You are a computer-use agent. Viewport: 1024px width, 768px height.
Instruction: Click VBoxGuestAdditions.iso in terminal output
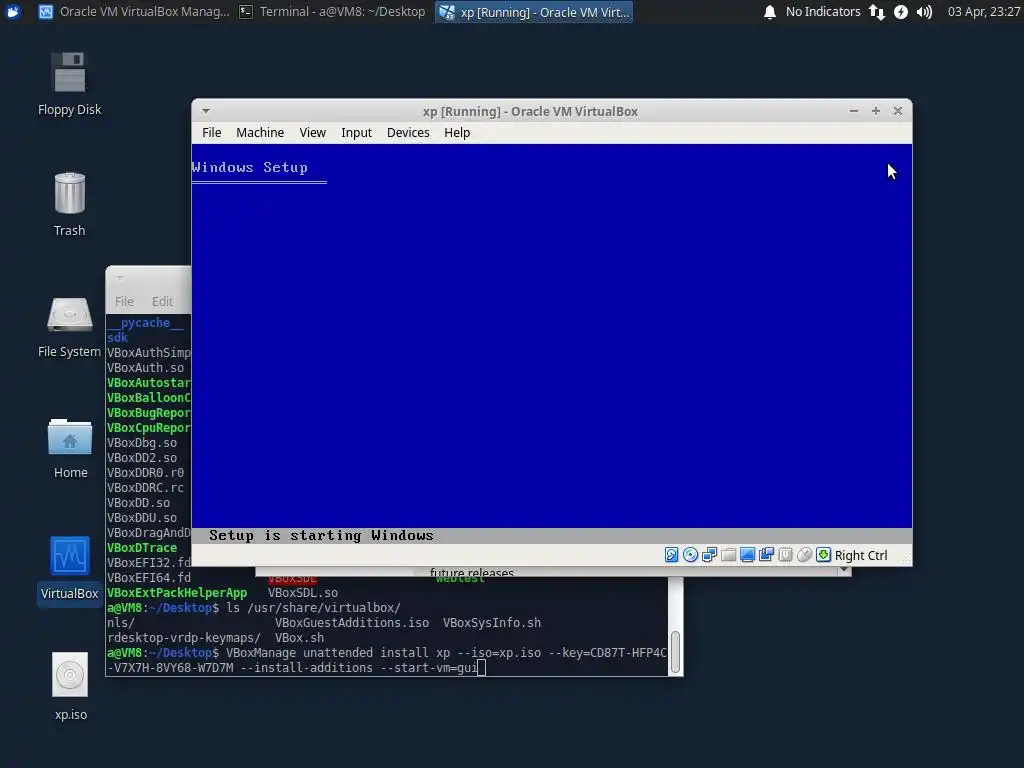[352, 623]
